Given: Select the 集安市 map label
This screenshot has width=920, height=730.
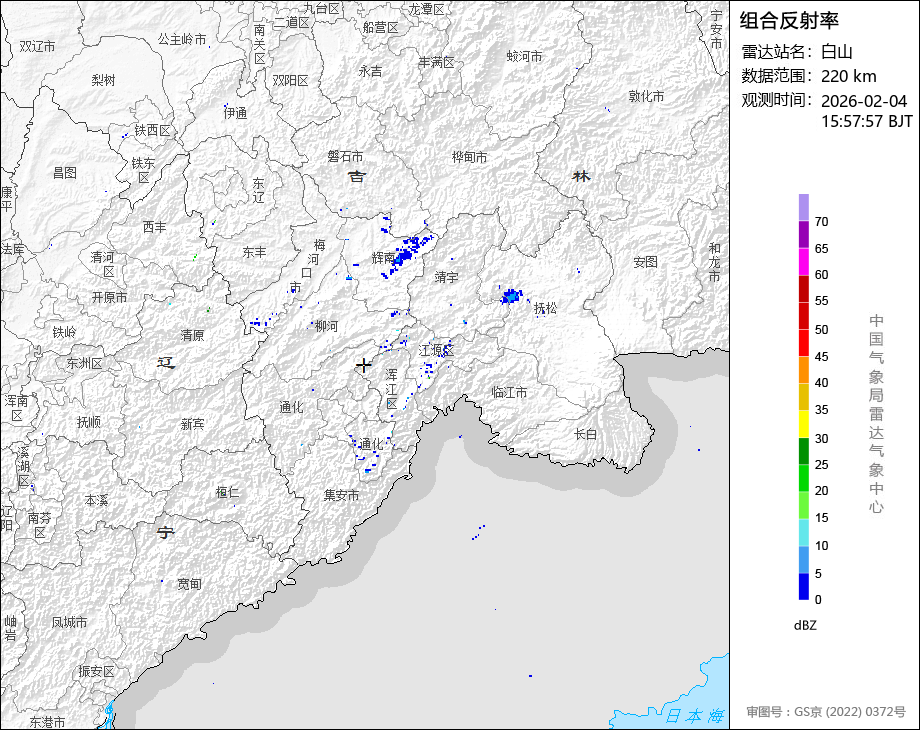Looking at the screenshot, I should [341, 495].
